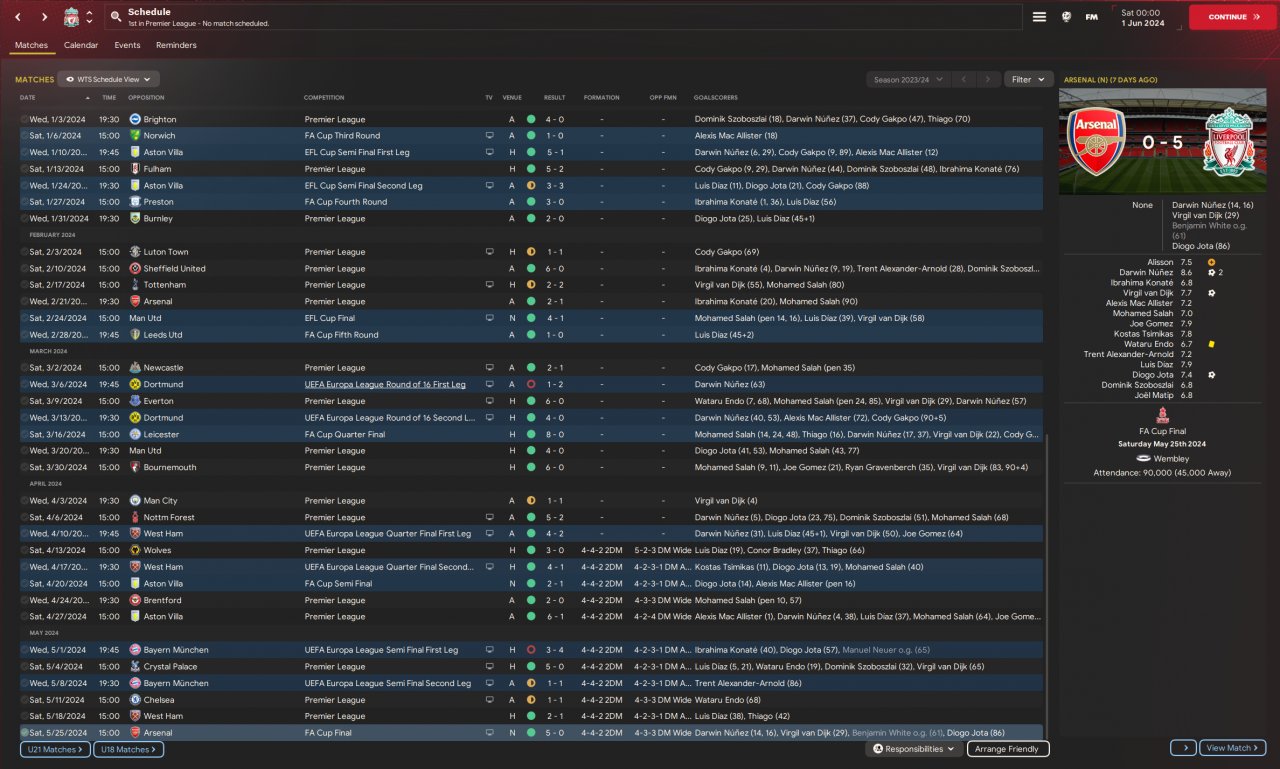Switch to the Calendar tab
The height and width of the screenshot is (769, 1280).
tap(81, 45)
